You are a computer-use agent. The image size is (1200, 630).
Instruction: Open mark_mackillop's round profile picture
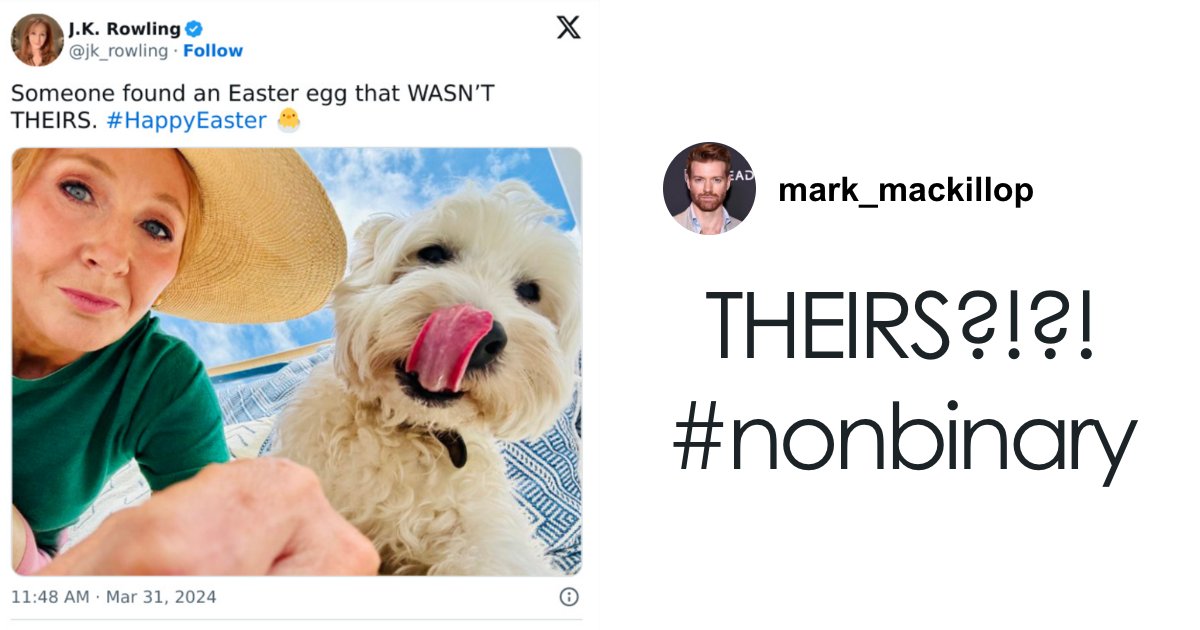click(709, 188)
